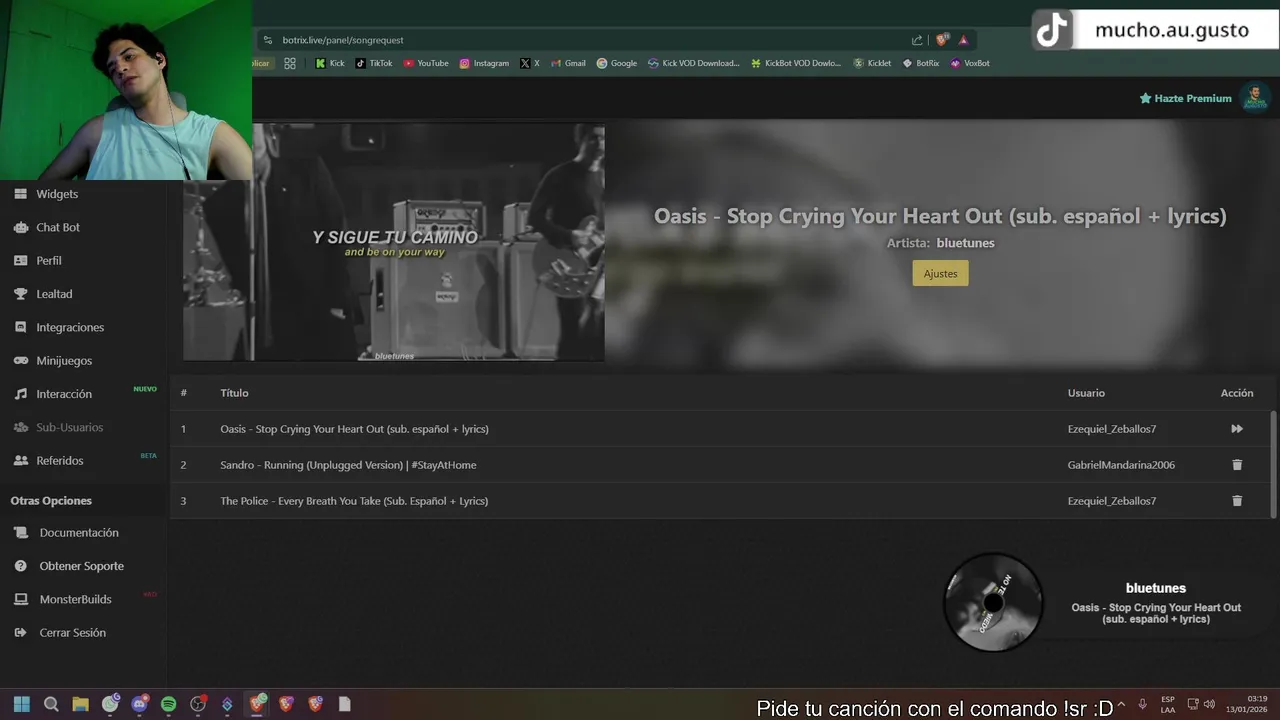Open Windows taskbar search
1280x720 pixels.
(51, 704)
